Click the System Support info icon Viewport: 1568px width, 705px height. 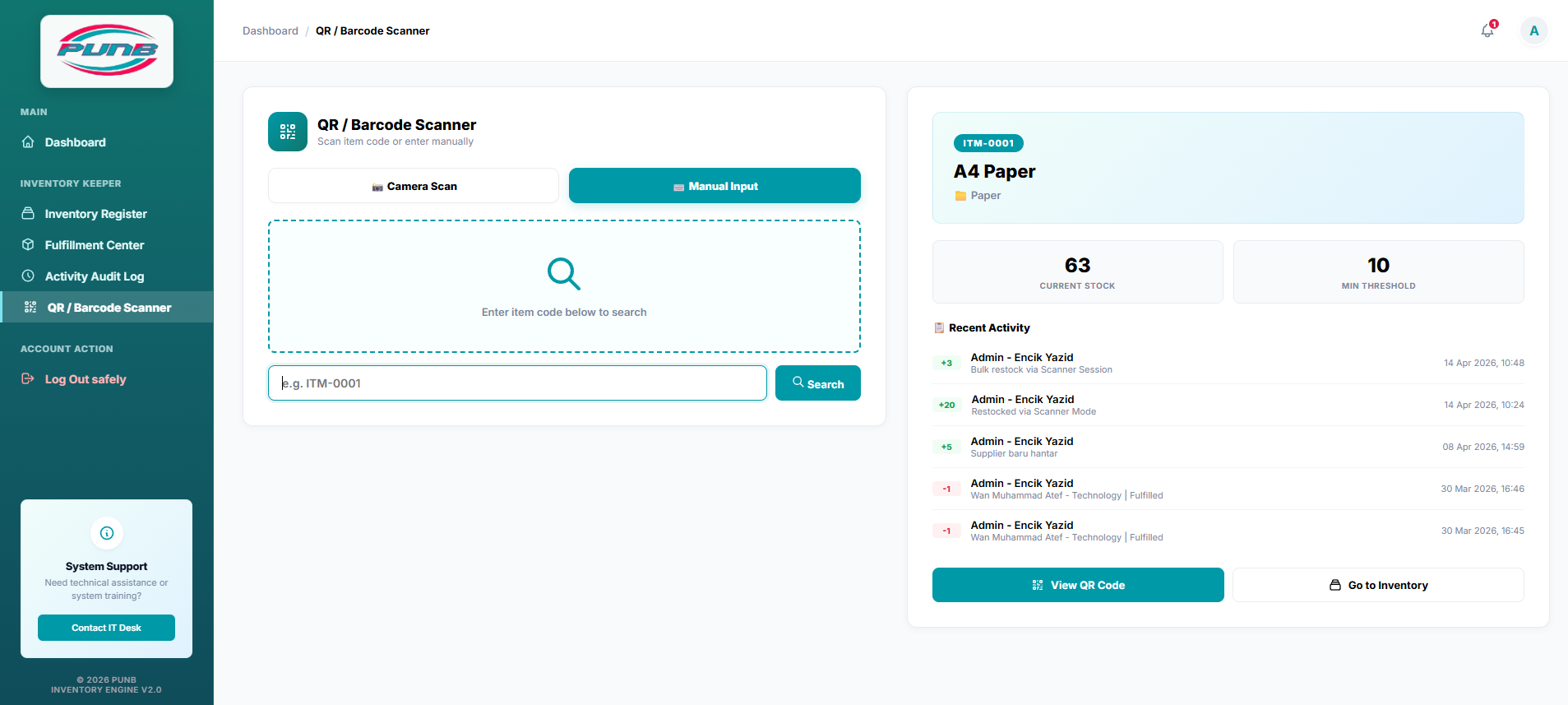pos(107,533)
